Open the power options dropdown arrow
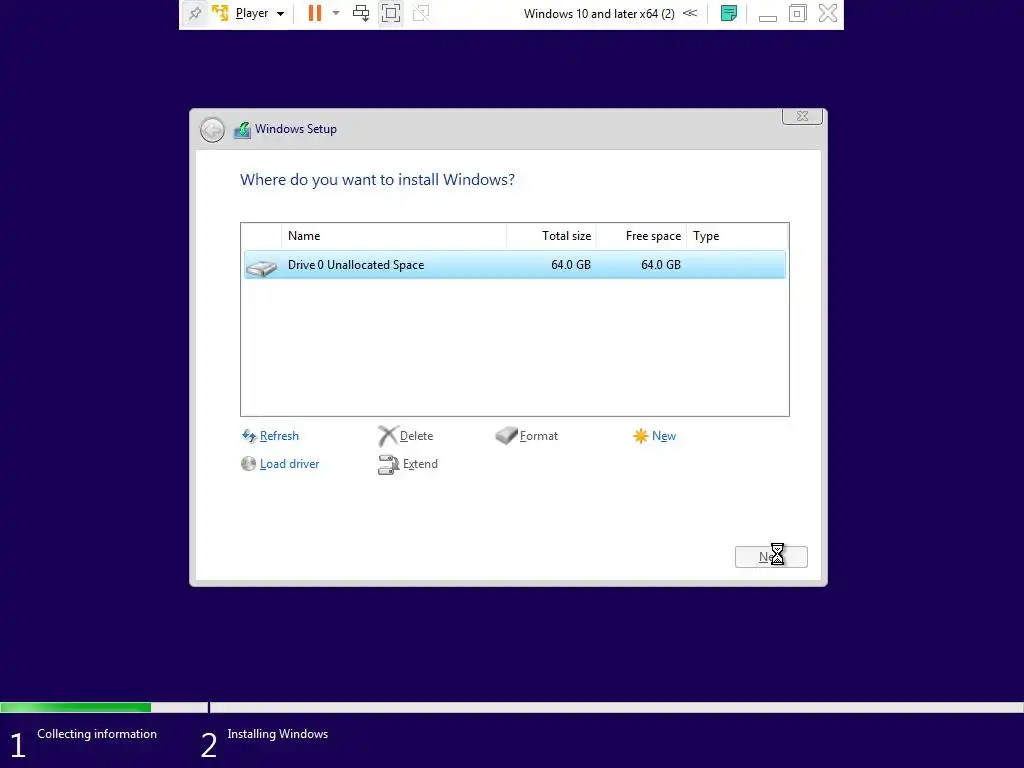Image resolution: width=1024 pixels, height=768 pixels. (336, 13)
